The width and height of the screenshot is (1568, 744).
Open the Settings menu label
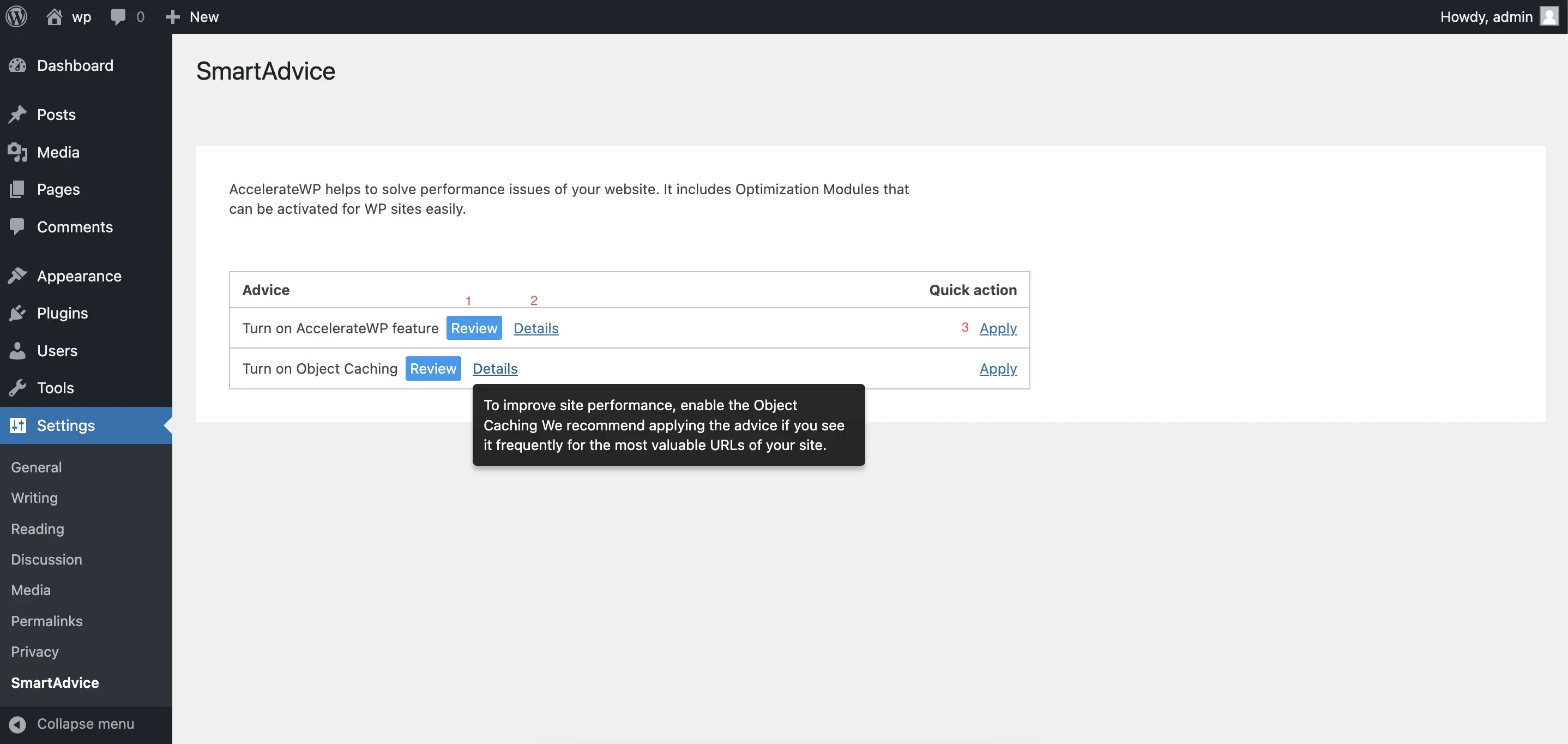click(66, 425)
